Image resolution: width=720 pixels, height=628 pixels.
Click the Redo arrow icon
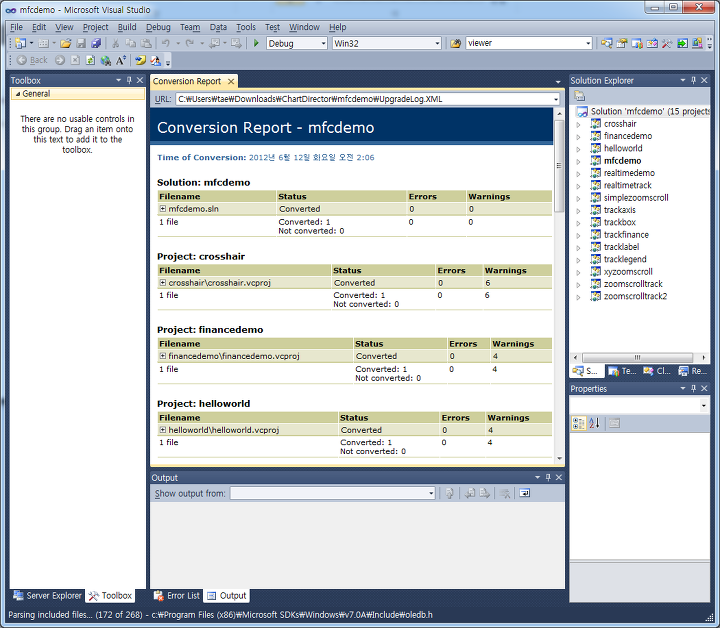point(189,43)
